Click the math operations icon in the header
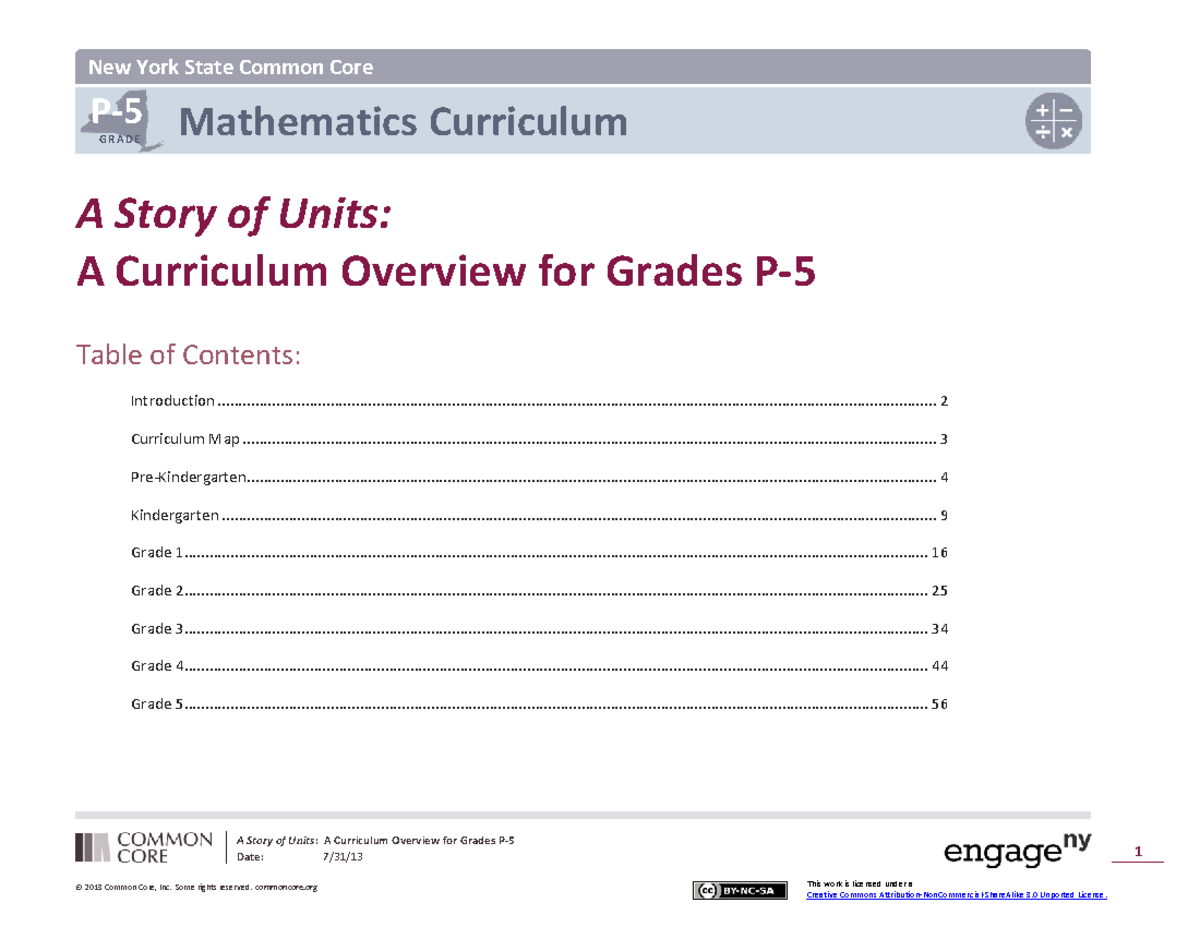 [x=1053, y=119]
